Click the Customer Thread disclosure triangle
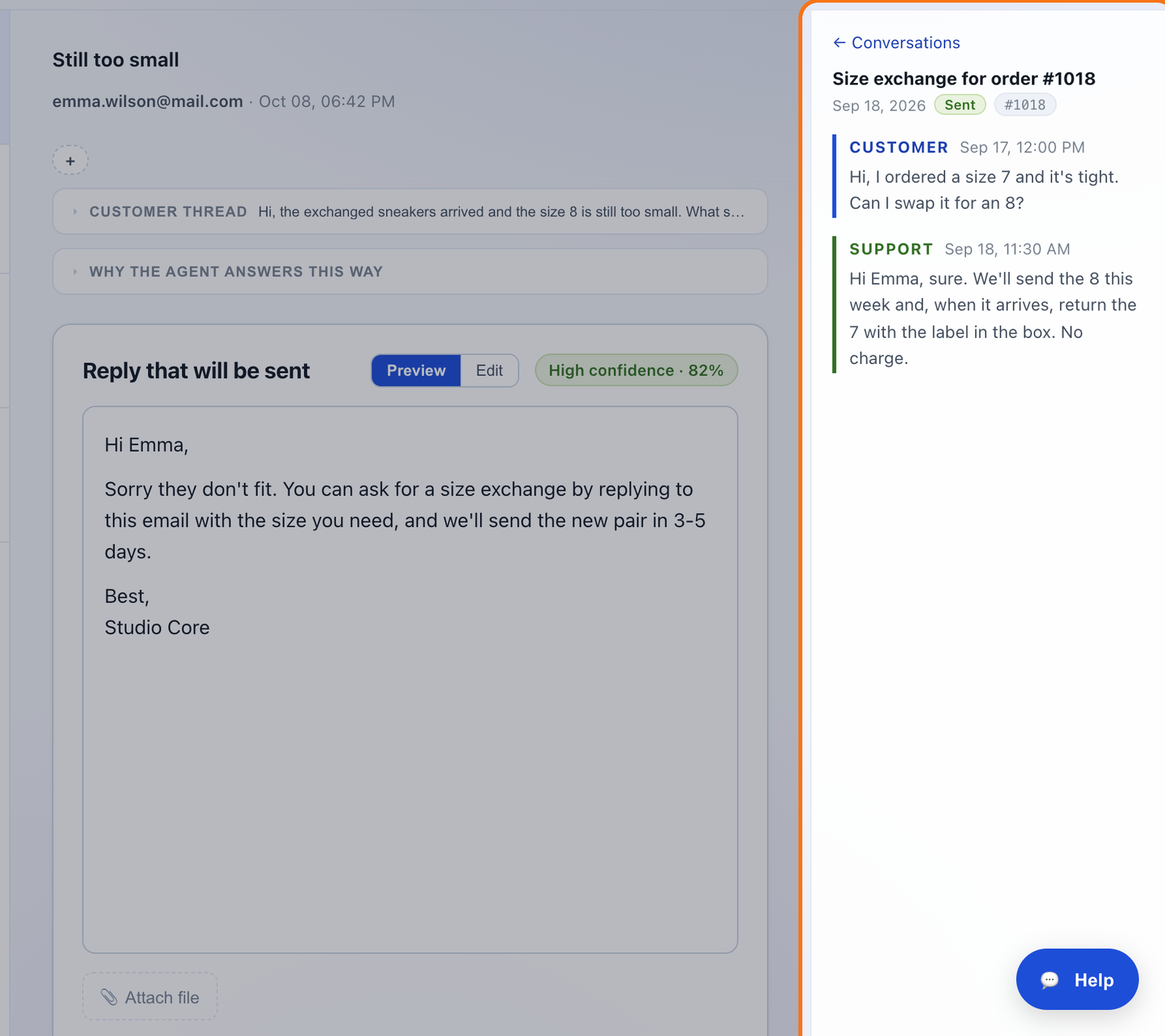 [x=75, y=212]
